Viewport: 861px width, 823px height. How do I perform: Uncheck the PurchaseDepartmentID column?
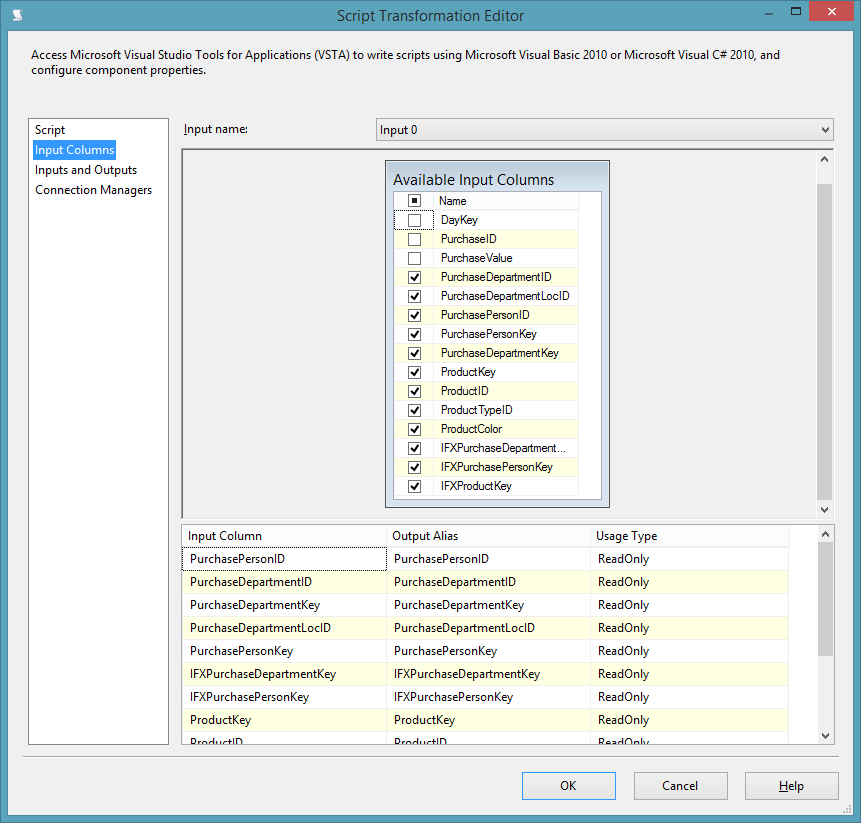[414, 276]
